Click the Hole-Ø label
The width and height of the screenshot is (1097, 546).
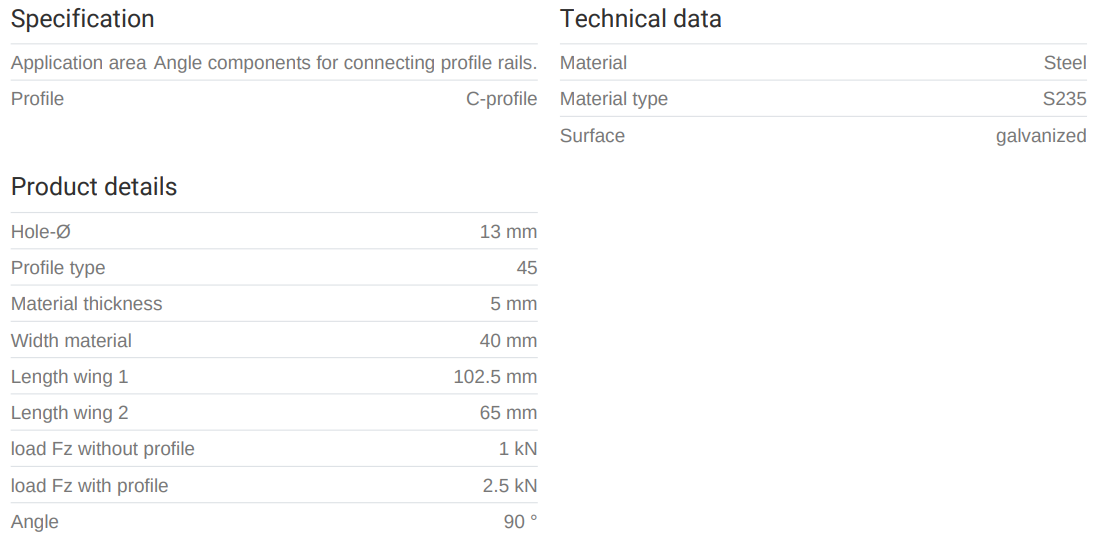click(x=41, y=232)
